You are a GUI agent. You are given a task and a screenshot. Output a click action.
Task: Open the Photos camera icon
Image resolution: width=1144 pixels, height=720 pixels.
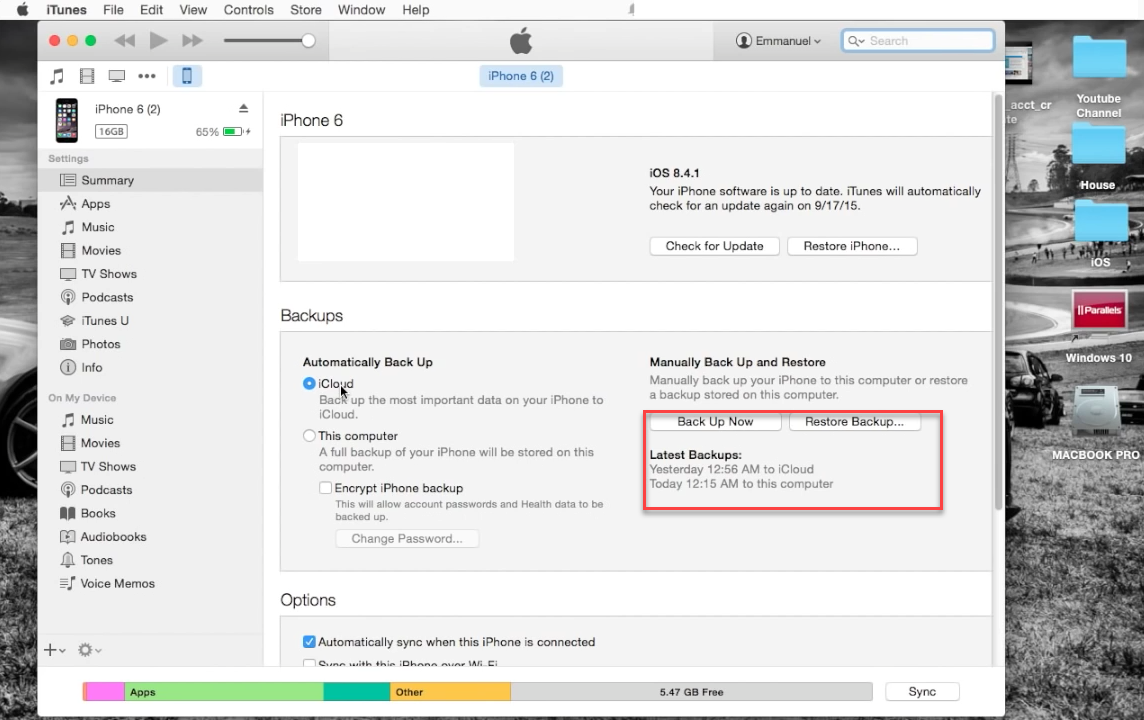[x=68, y=344]
